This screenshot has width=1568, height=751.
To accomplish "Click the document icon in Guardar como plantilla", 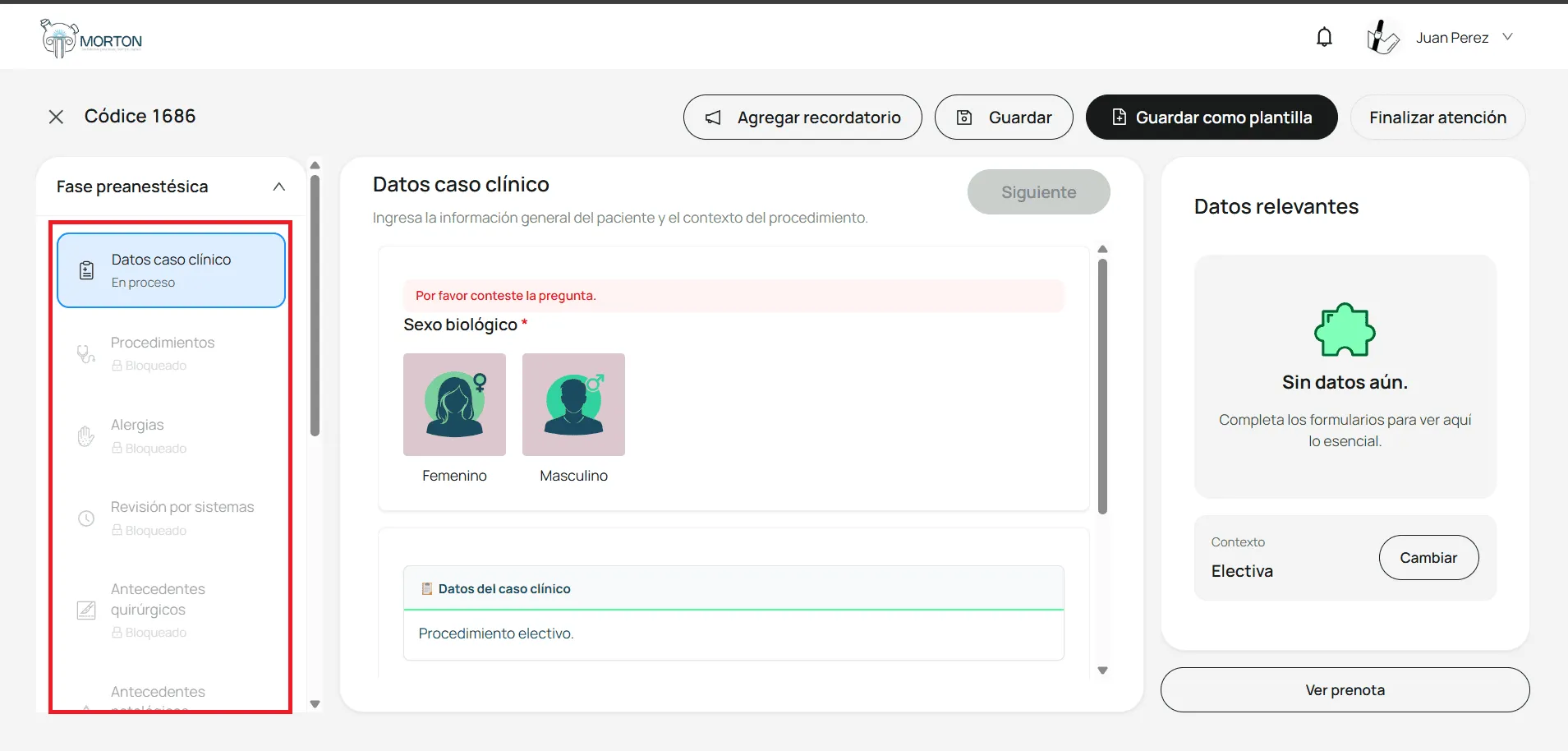I will [1119, 117].
